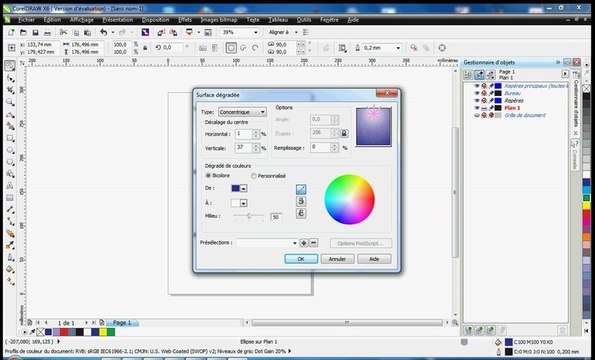Click the add preset plus button
The width and height of the screenshot is (595, 360).
tap(304, 243)
